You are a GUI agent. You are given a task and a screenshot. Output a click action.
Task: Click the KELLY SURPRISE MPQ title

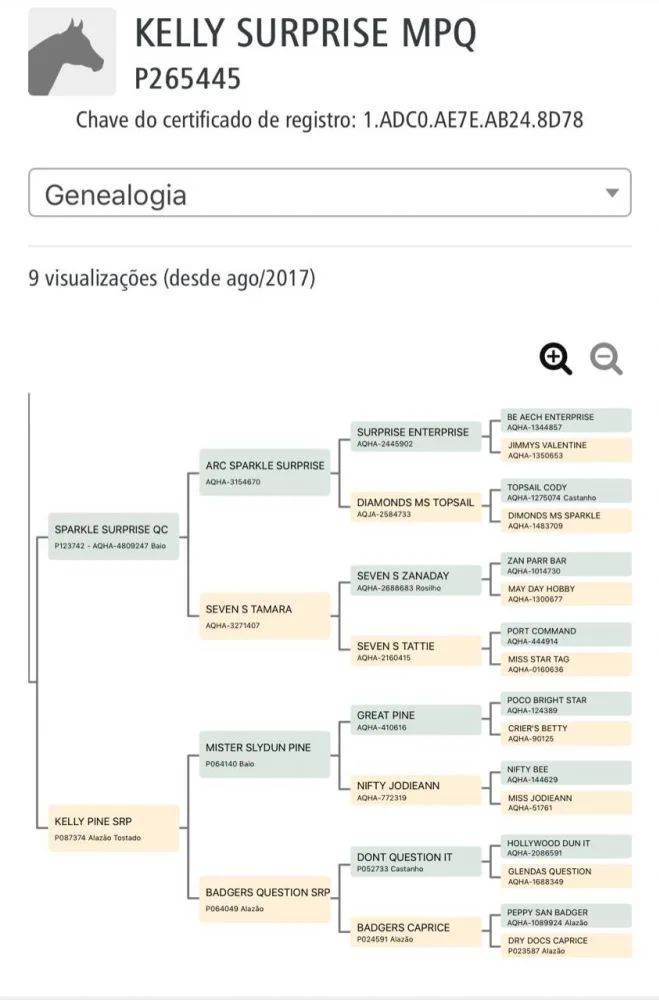pos(306,33)
